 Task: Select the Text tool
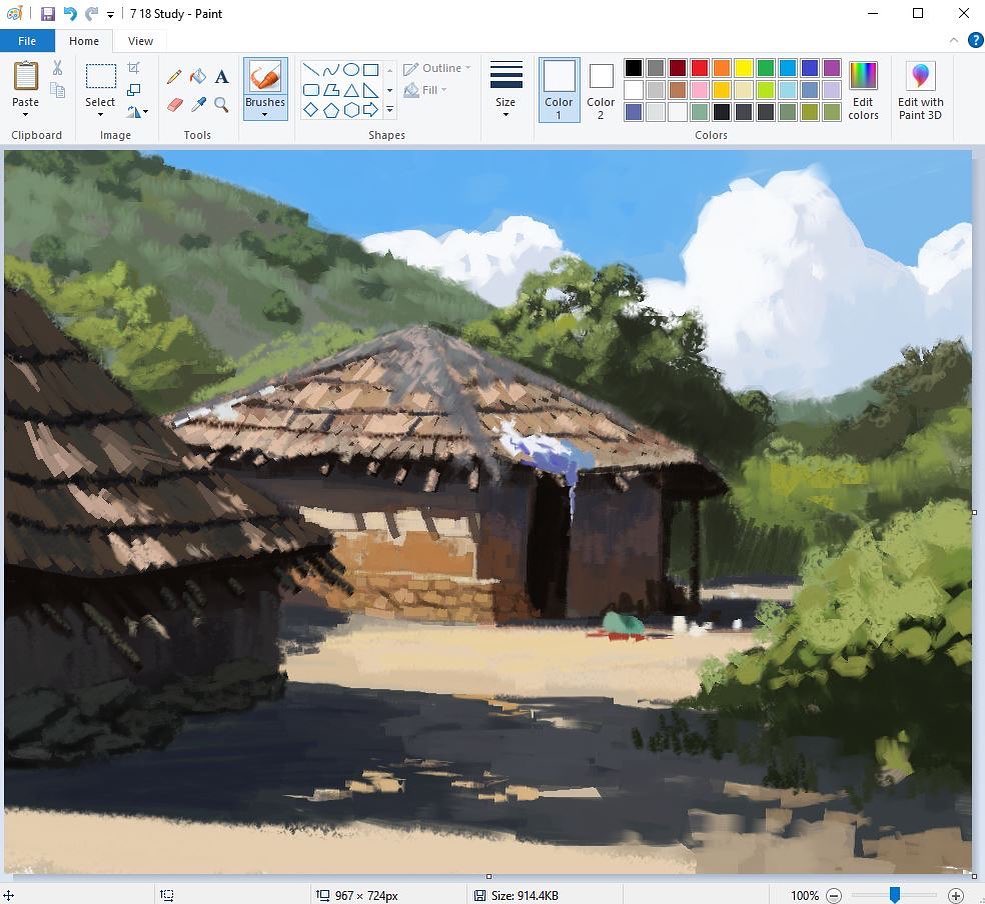221,77
